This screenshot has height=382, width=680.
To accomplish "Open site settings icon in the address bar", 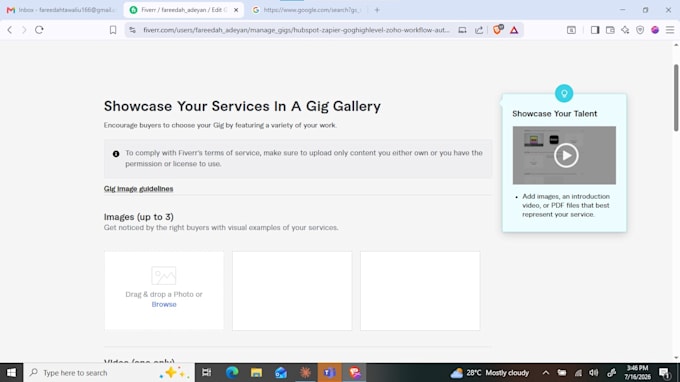I will point(133,30).
